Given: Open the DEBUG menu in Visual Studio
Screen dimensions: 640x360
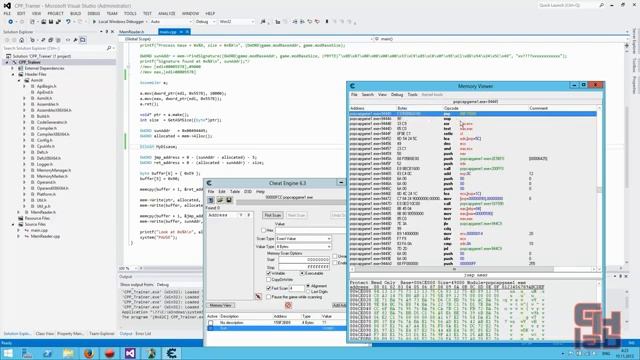Looking at the screenshot, I should point(93,13).
